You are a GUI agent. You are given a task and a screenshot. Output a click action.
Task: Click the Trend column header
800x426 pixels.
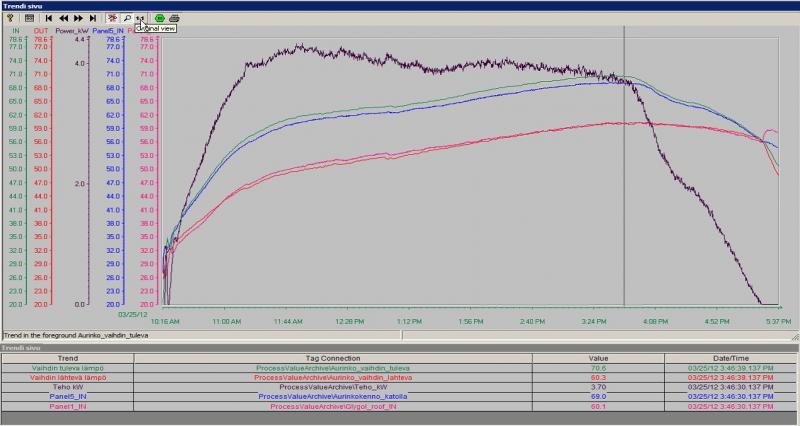(68, 358)
